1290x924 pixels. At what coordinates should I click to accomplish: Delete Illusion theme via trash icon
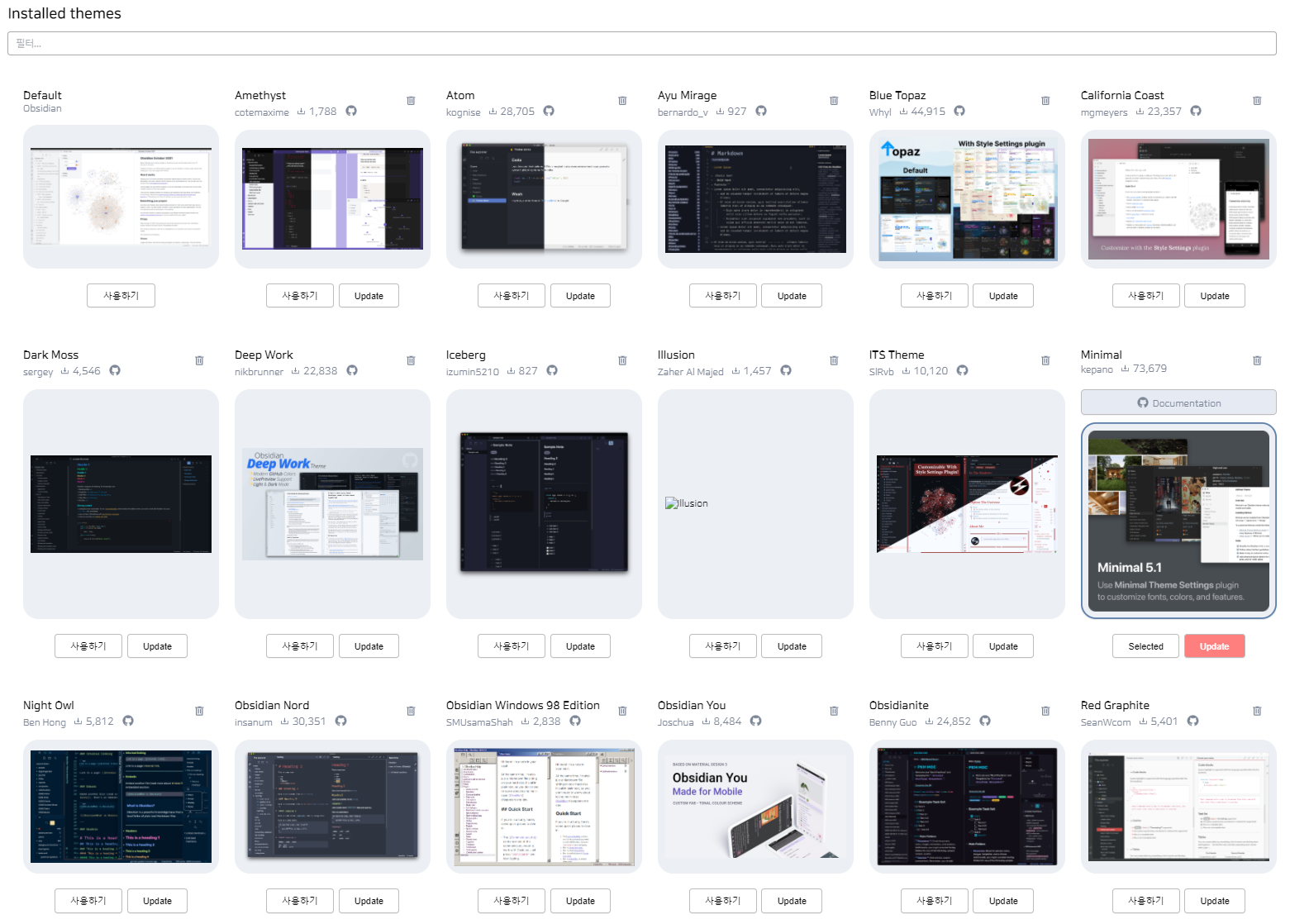point(834,360)
